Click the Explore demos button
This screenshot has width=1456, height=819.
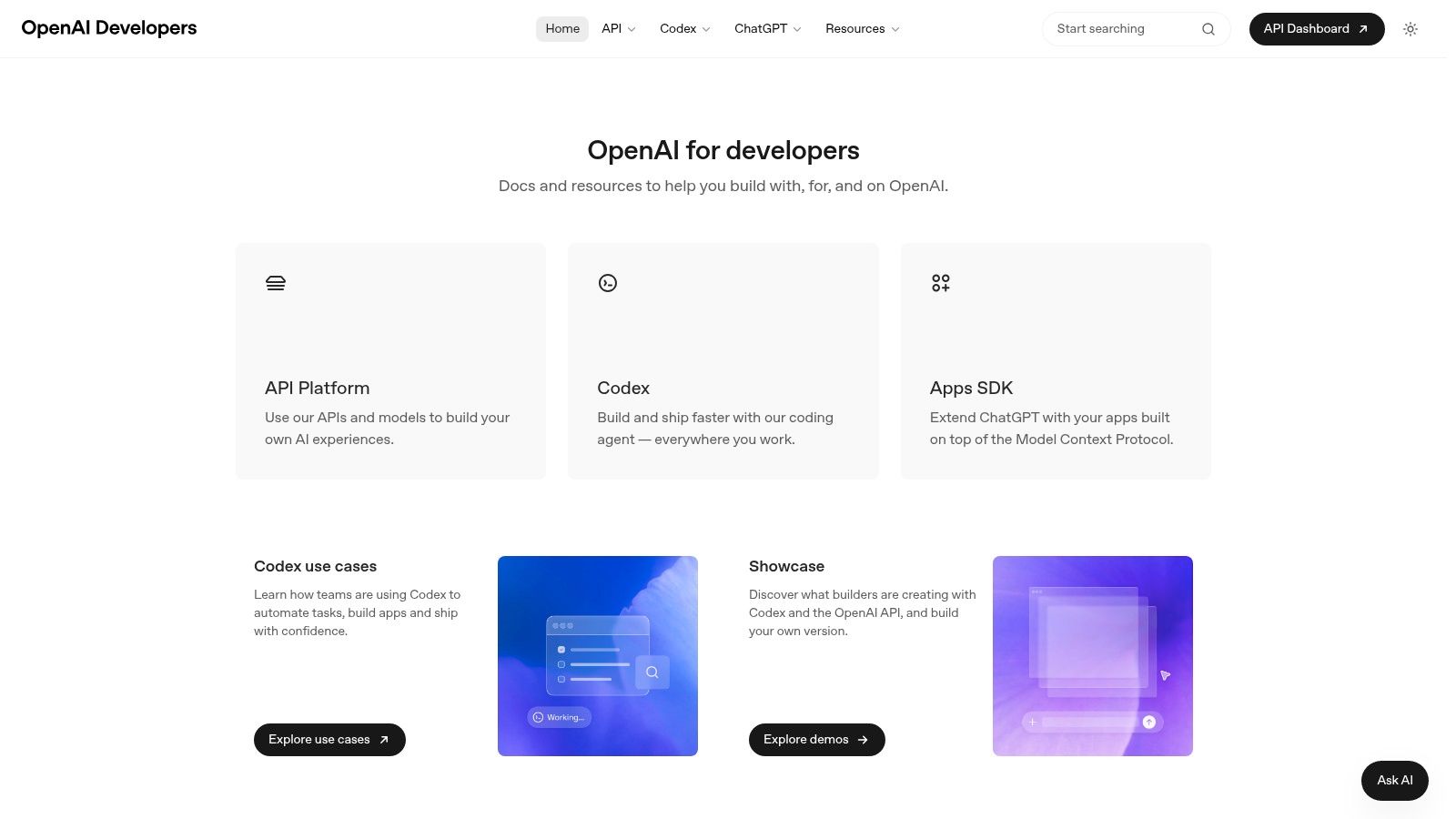pos(817,740)
